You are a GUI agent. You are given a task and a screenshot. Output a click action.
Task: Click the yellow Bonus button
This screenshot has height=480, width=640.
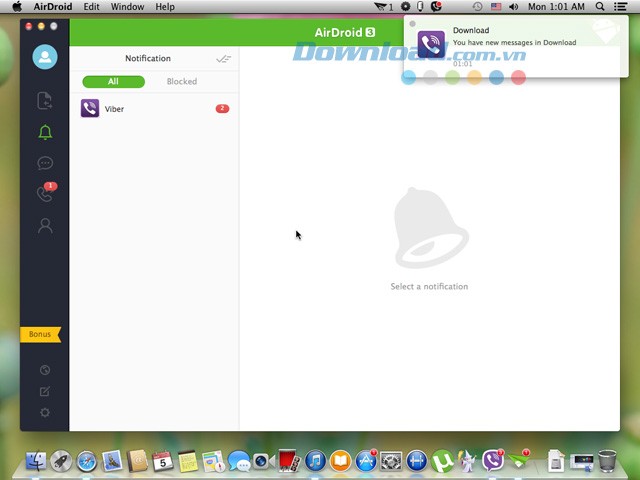[x=40, y=334]
